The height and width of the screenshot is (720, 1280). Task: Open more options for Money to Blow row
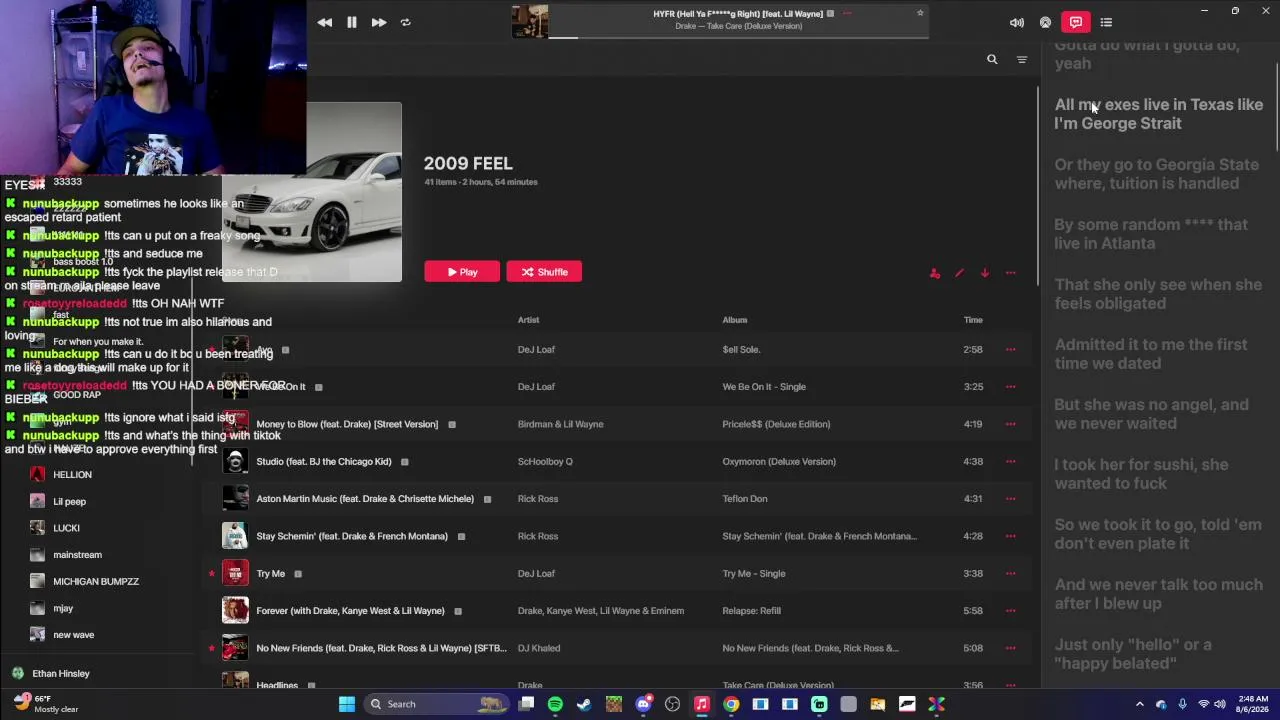pyautogui.click(x=1011, y=424)
